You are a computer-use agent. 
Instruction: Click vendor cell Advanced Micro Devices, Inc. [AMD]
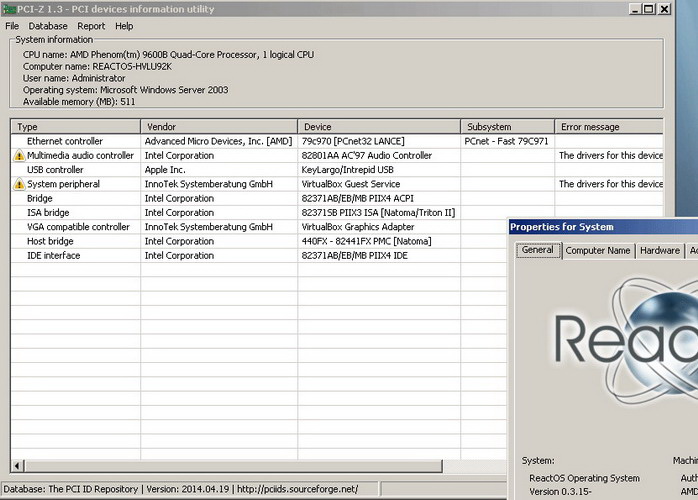[x=218, y=142]
